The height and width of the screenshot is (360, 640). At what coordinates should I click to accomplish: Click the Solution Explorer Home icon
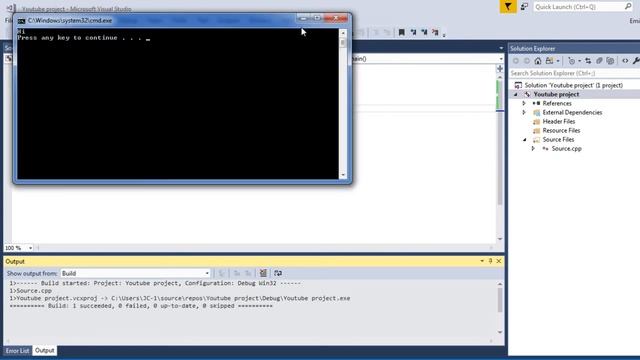pyautogui.click(x=538, y=61)
